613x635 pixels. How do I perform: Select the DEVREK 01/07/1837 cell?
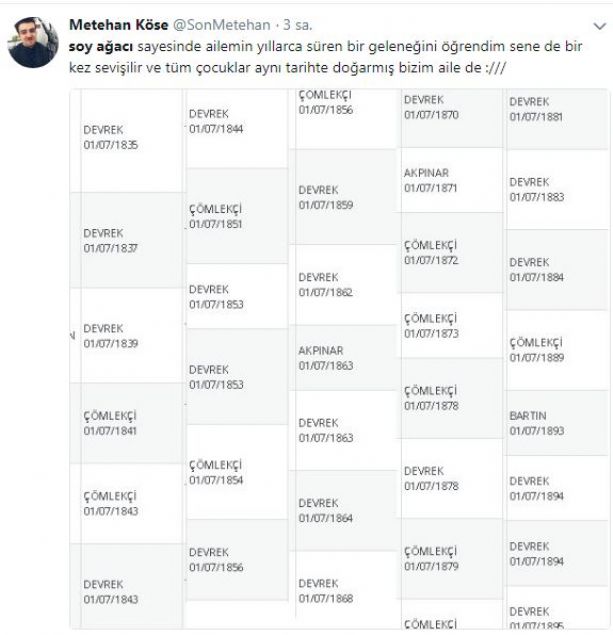pos(111,240)
